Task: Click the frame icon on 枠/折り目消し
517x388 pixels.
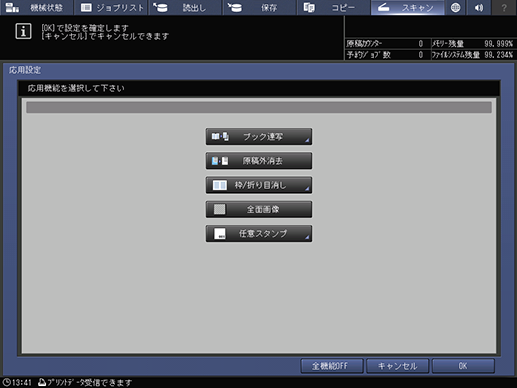Action: (x=220, y=185)
